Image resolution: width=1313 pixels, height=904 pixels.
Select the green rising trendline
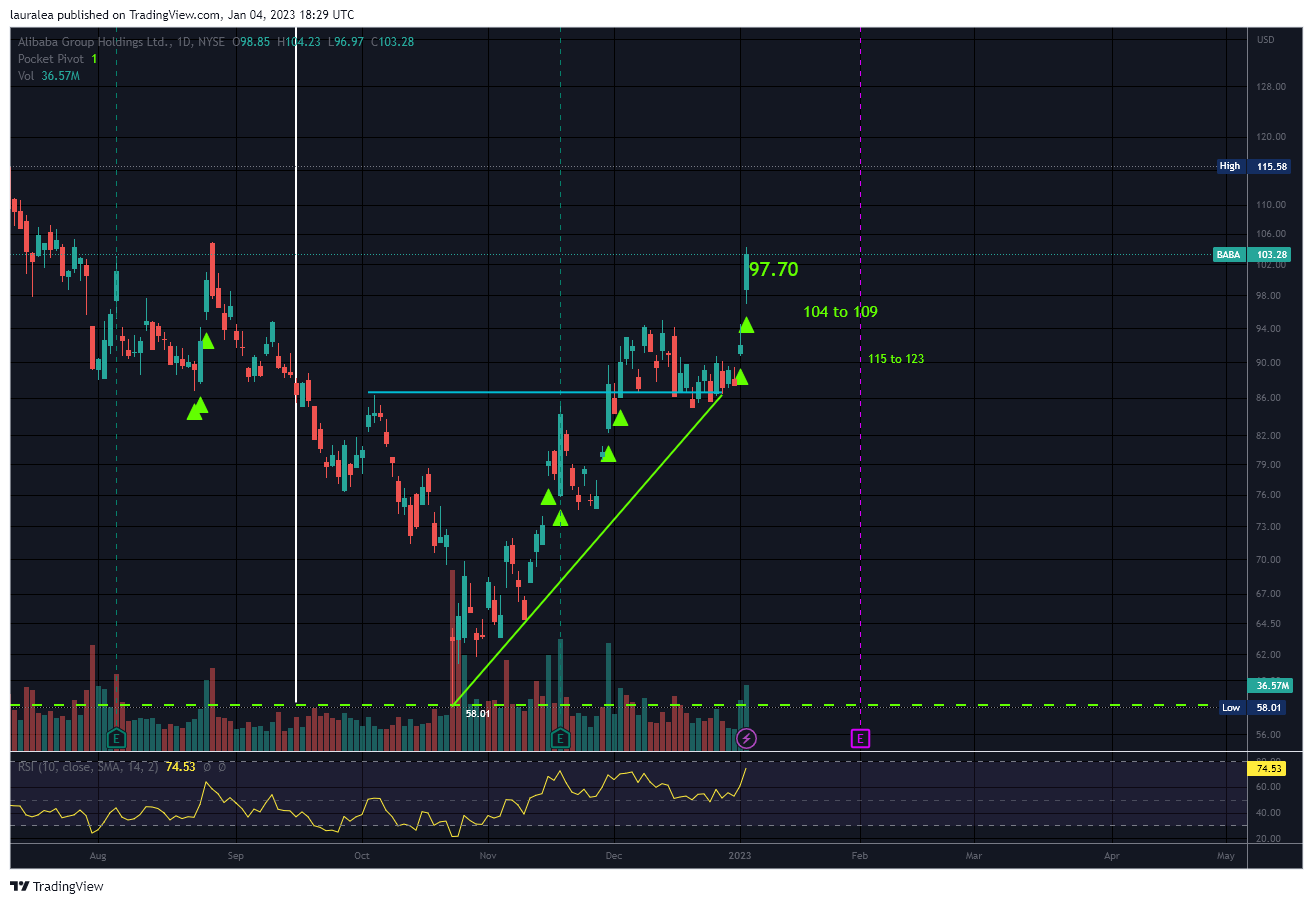click(587, 549)
